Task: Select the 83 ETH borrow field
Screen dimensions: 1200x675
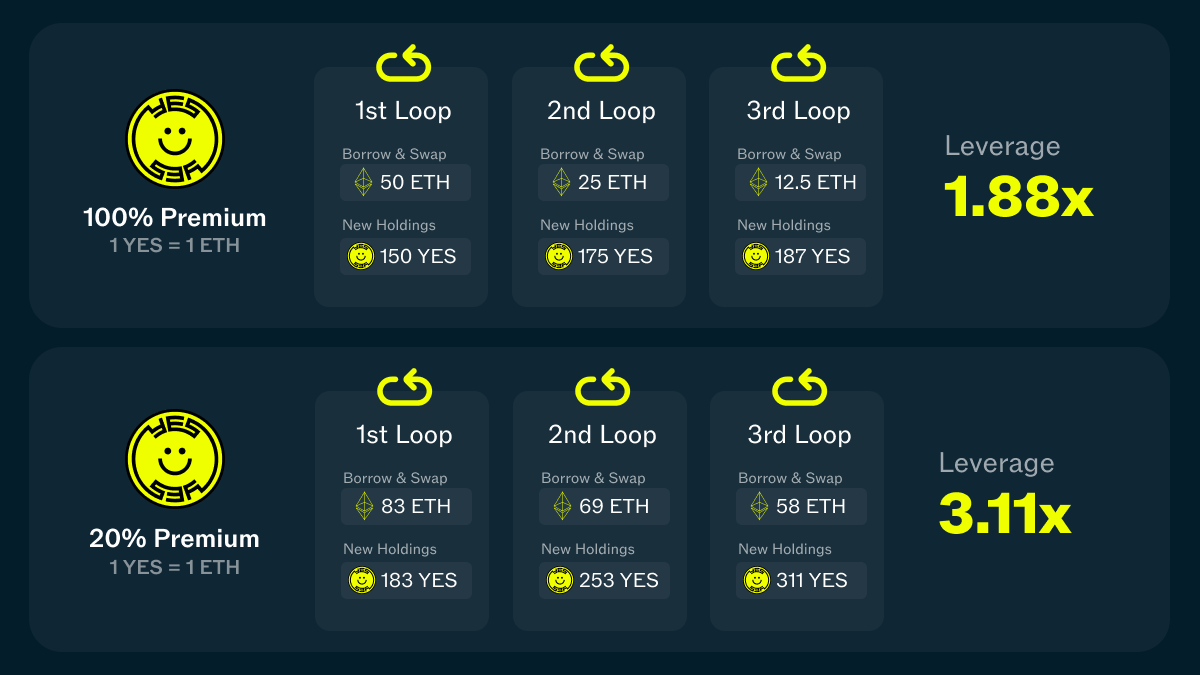Action: (x=406, y=507)
